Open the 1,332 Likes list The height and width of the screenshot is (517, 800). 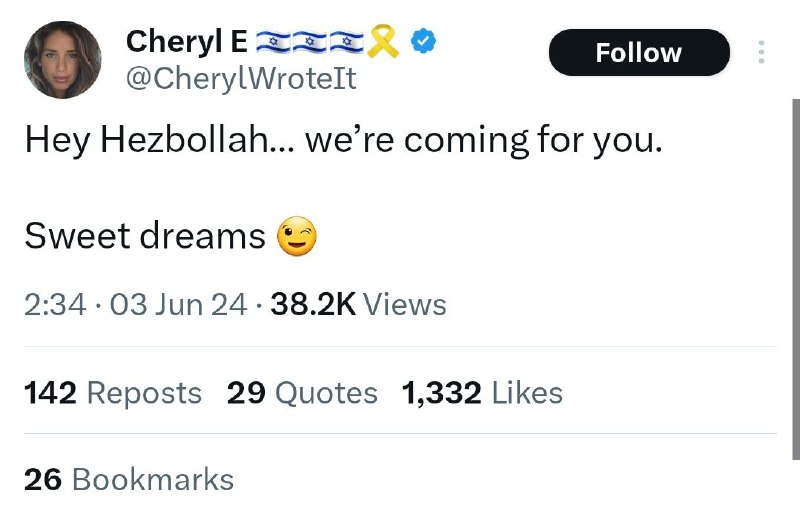click(482, 393)
